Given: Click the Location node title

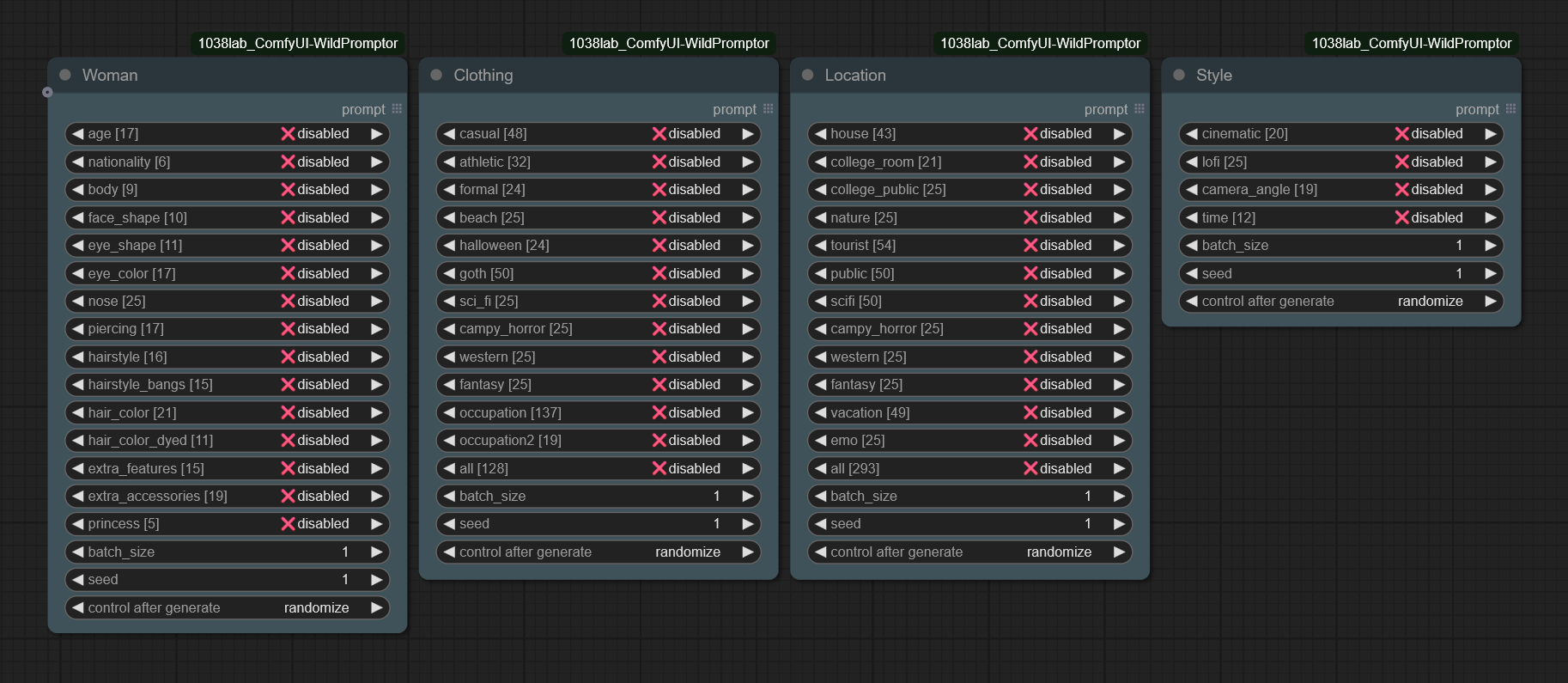Looking at the screenshot, I should click(x=855, y=75).
